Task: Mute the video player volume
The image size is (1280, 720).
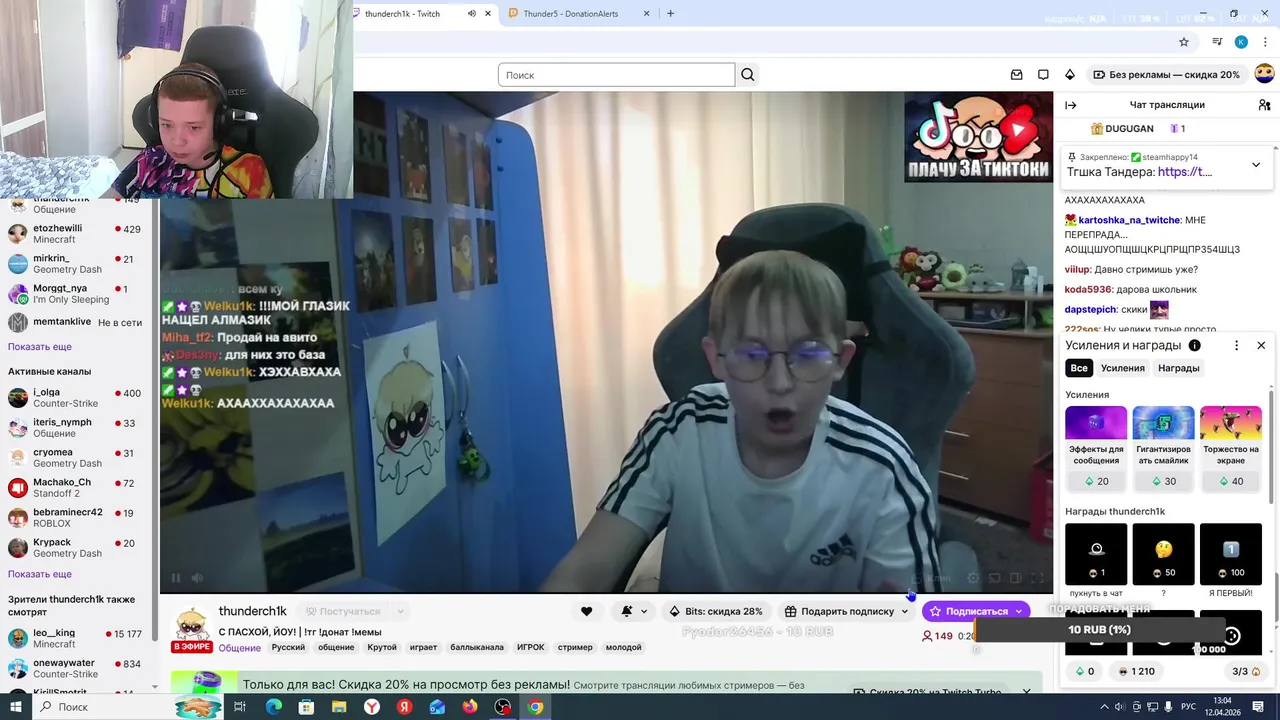Action: tap(197, 578)
